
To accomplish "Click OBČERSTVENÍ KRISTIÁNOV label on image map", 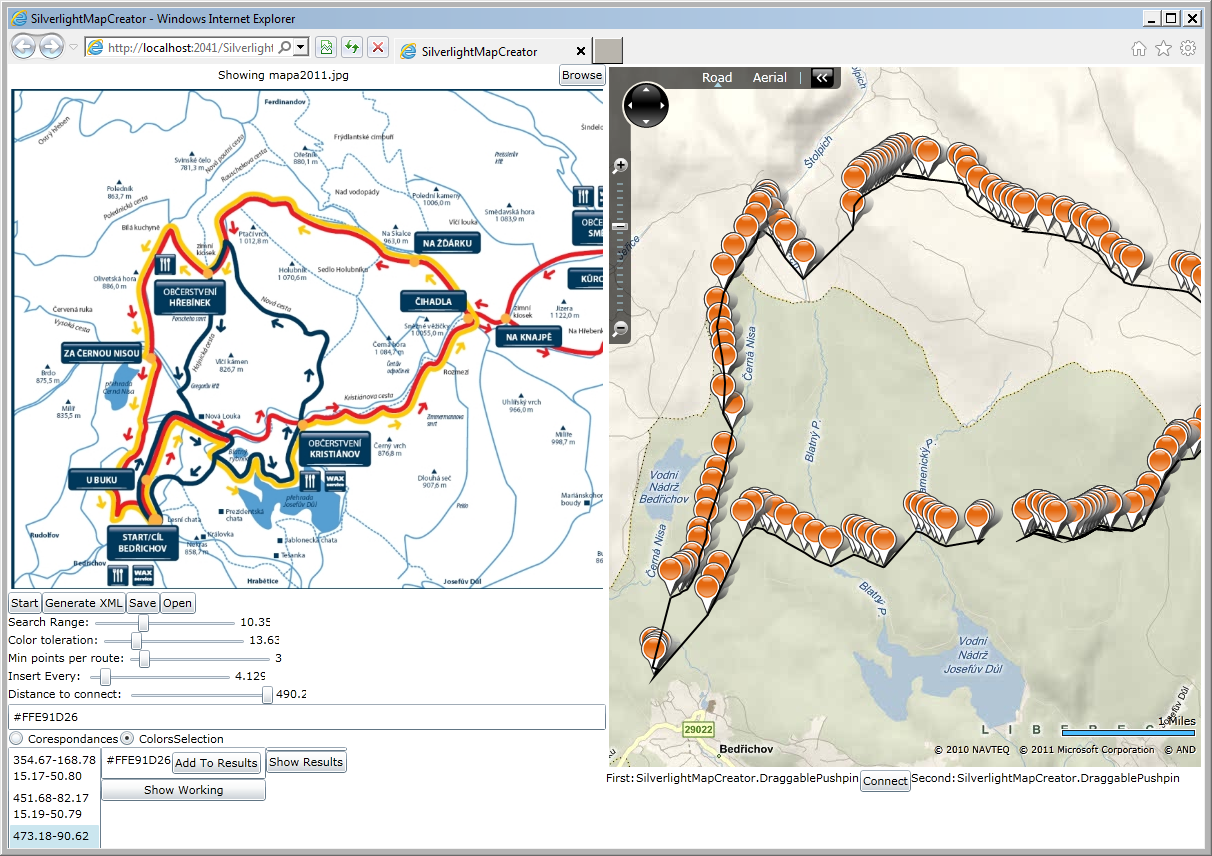I will pyautogui.click(x=335, y=447).
